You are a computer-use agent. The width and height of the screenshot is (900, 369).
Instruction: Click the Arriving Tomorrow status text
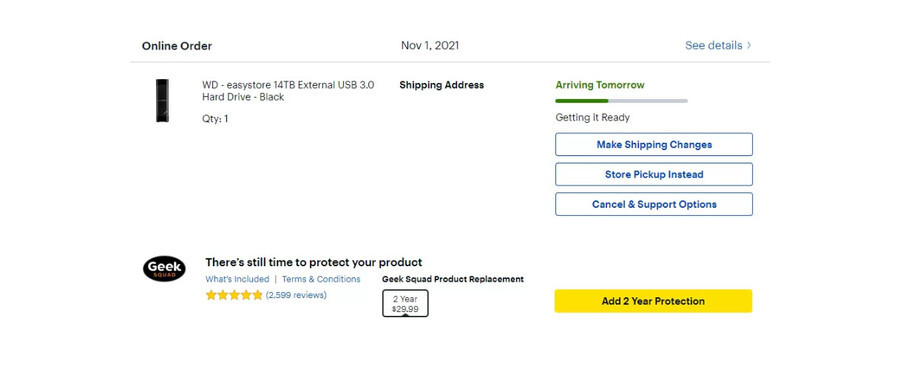600,85
